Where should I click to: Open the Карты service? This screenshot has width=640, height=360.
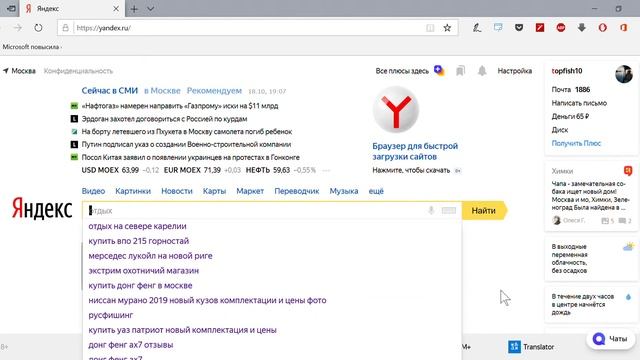pyautogui.click(x=214, y=191)
